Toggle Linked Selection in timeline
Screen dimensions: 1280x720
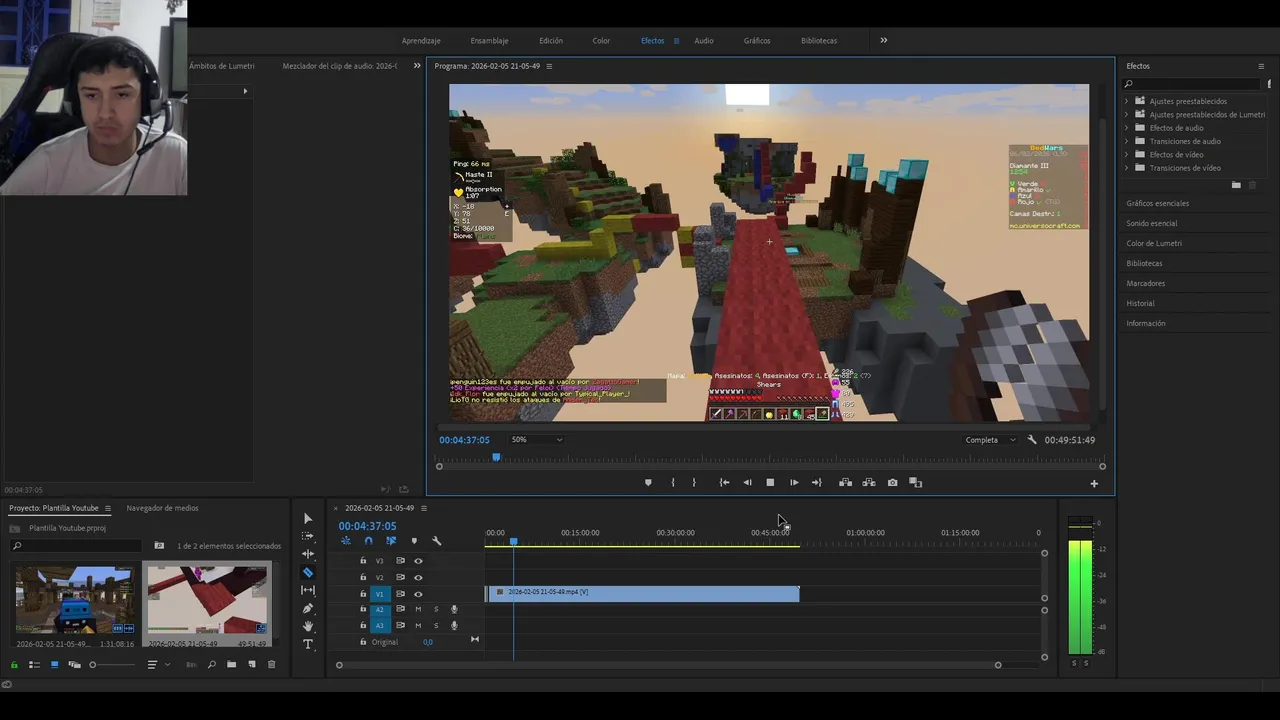[391, 541]
